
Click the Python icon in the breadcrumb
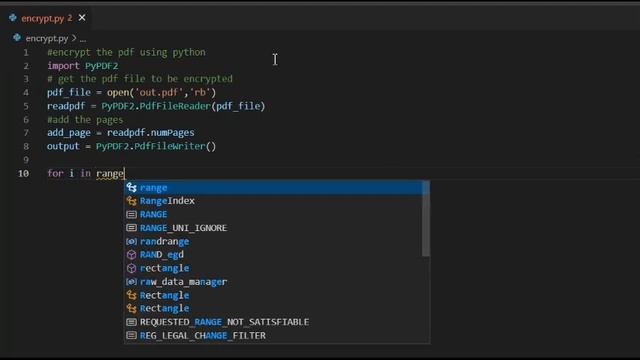17,38
